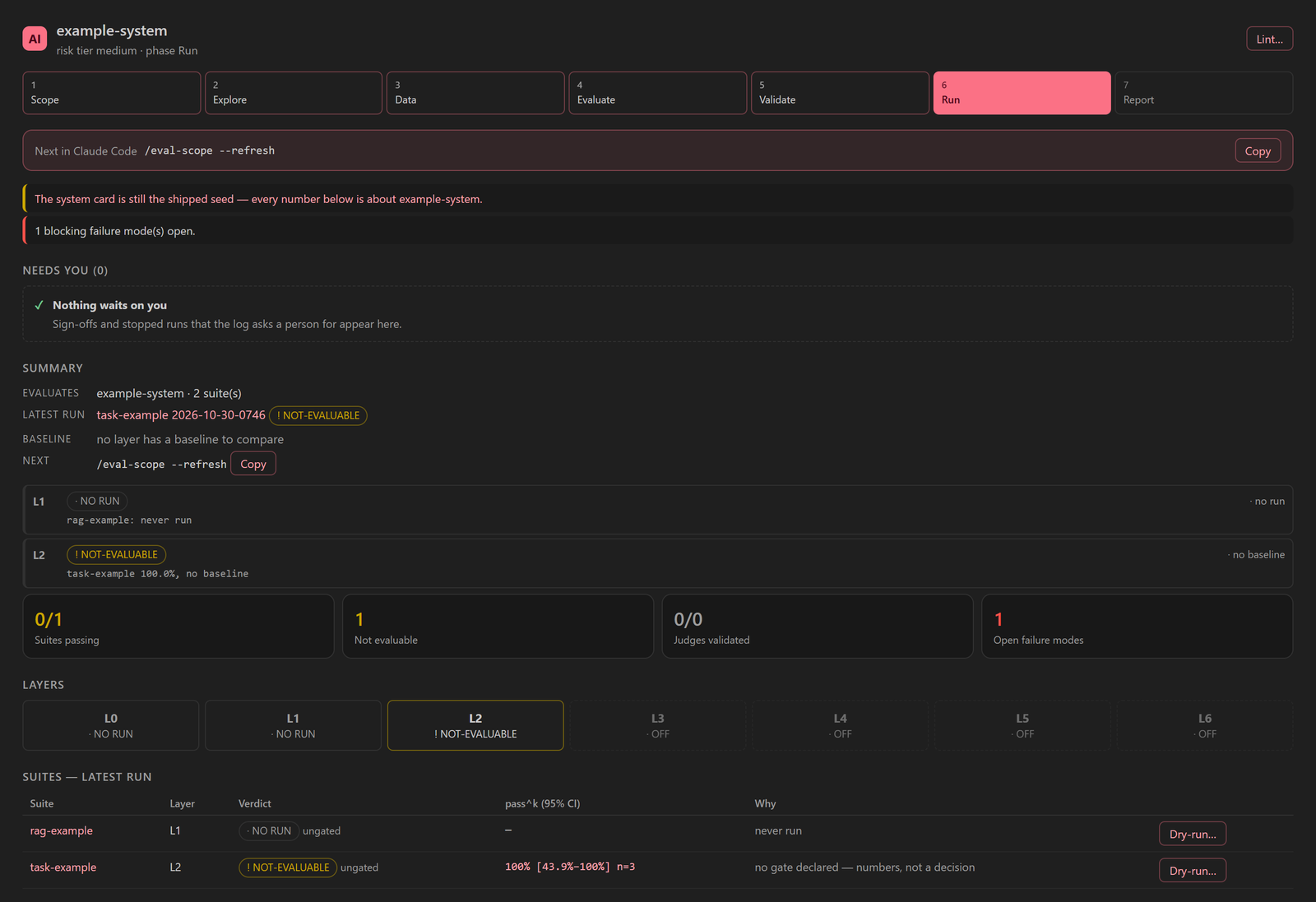
Task: Open latest run task-example 2026-10-30-0746
Action: click(181, 415)
